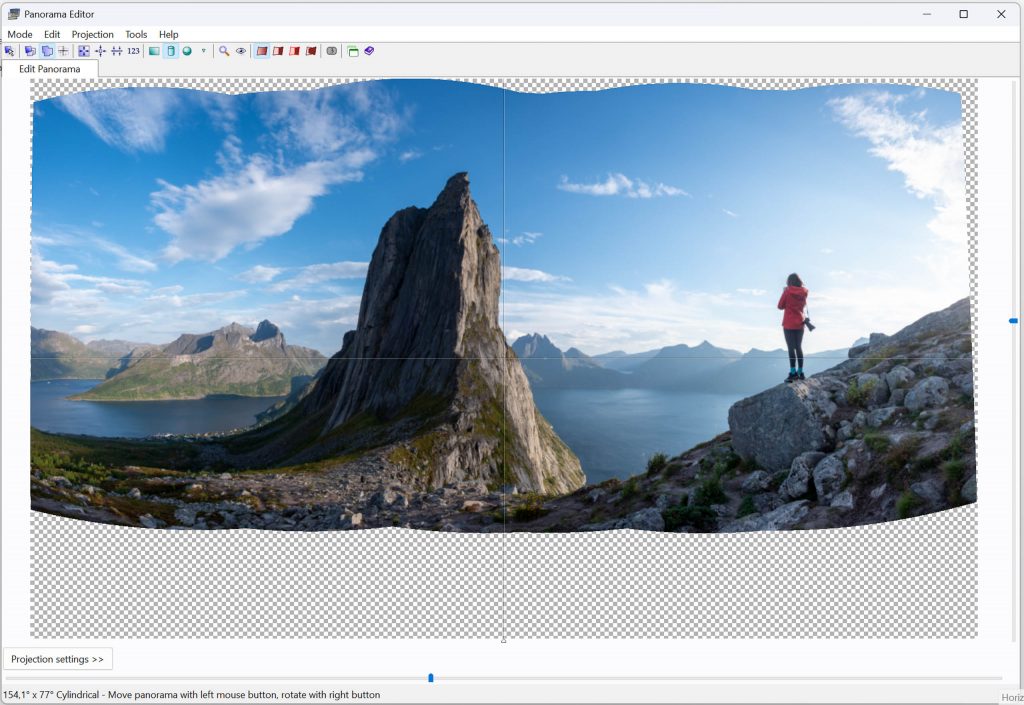This screenshot has width=1024, height=705.
Task: Click the edit individual images tool icon
Action: tap(30, 51)
